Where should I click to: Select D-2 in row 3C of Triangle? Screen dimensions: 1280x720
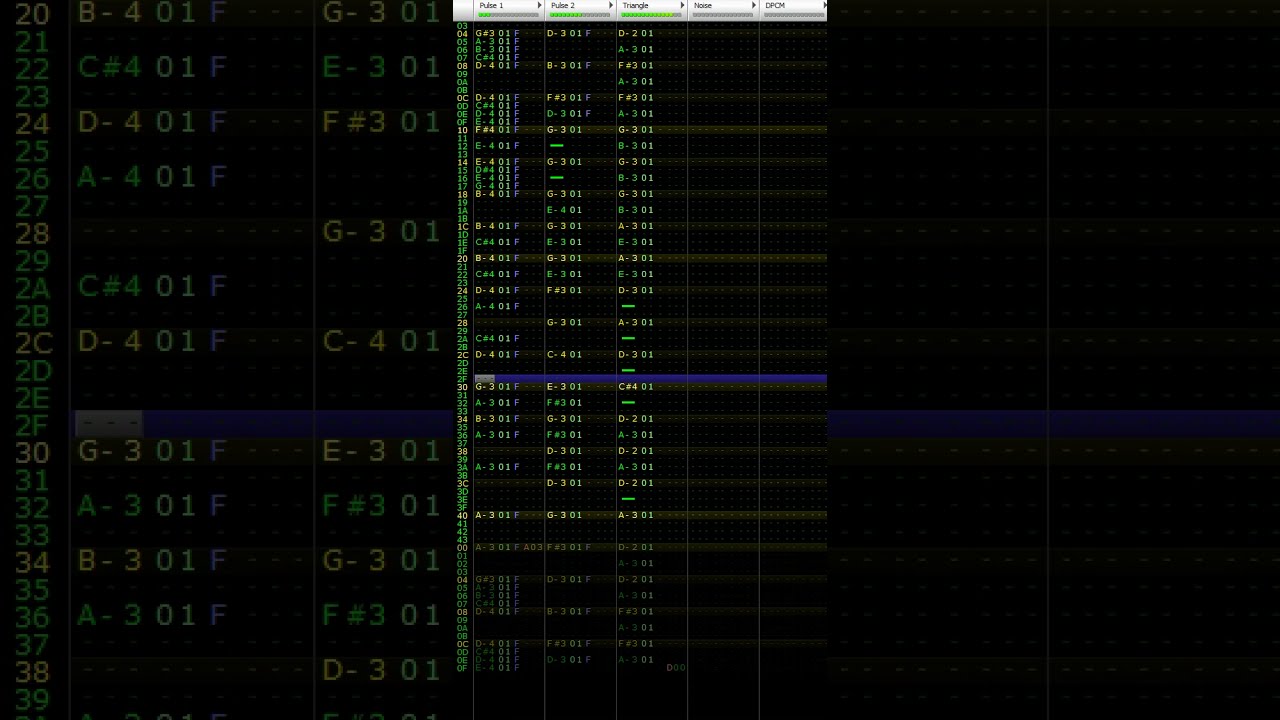click(x=628, y=483)
